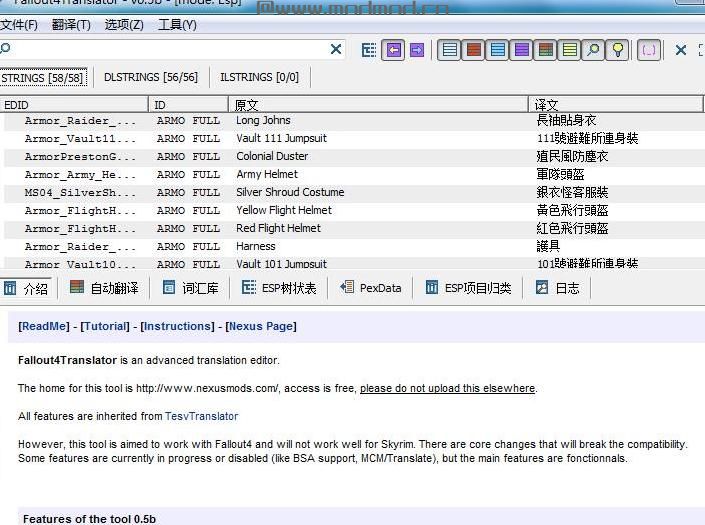Open the PexData tab
705x525 pixels.
tap(370, 288)
